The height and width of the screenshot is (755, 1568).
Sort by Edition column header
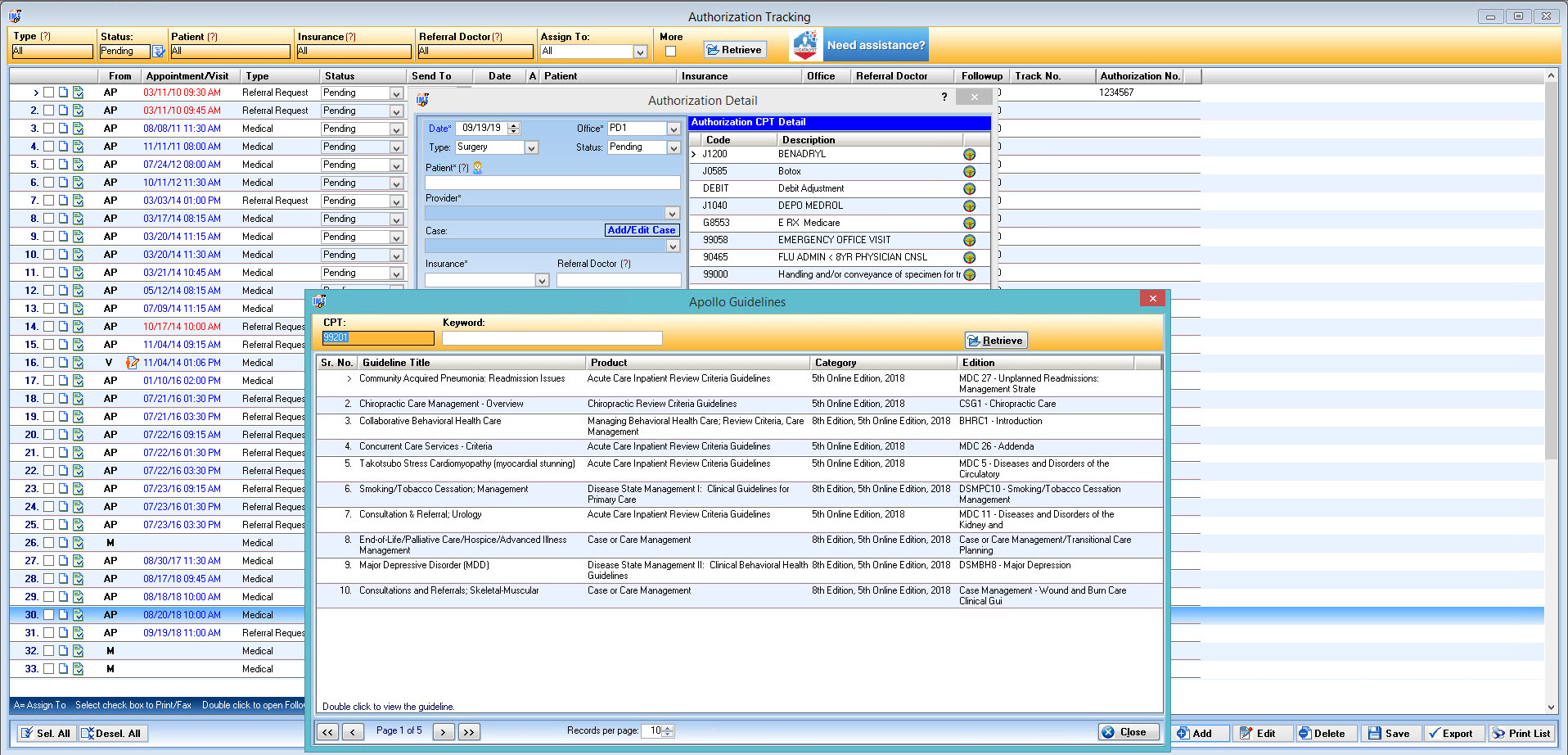click(x=1046, y=363)
